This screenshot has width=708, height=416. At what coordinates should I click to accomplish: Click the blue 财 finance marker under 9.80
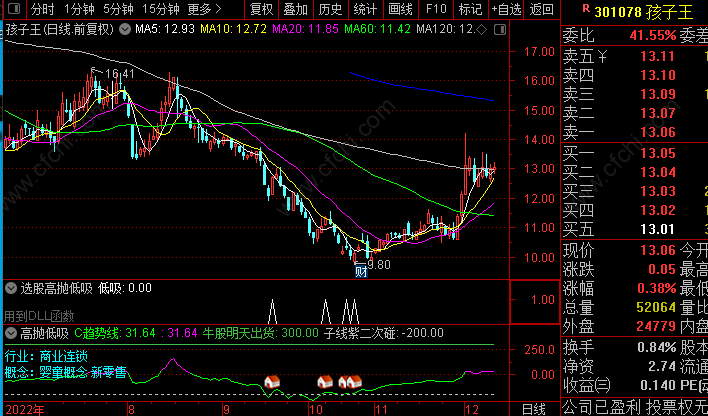[361, 272]
